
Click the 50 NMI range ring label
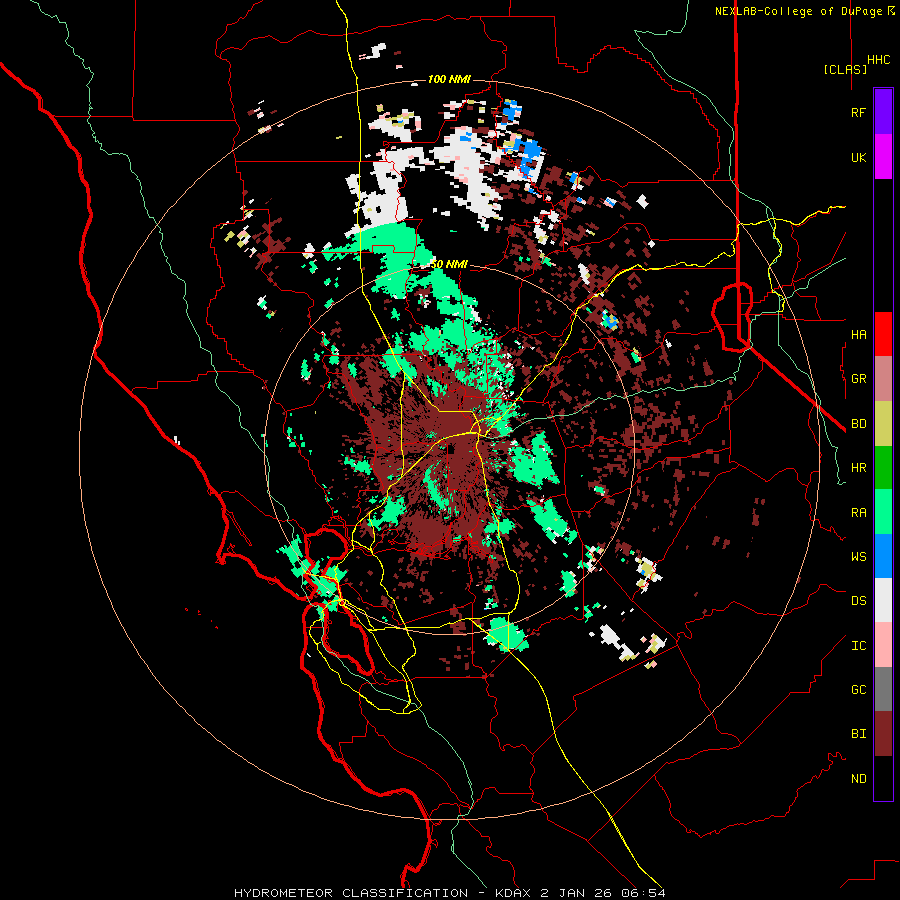pyautogui.click(x=449, y=265)
